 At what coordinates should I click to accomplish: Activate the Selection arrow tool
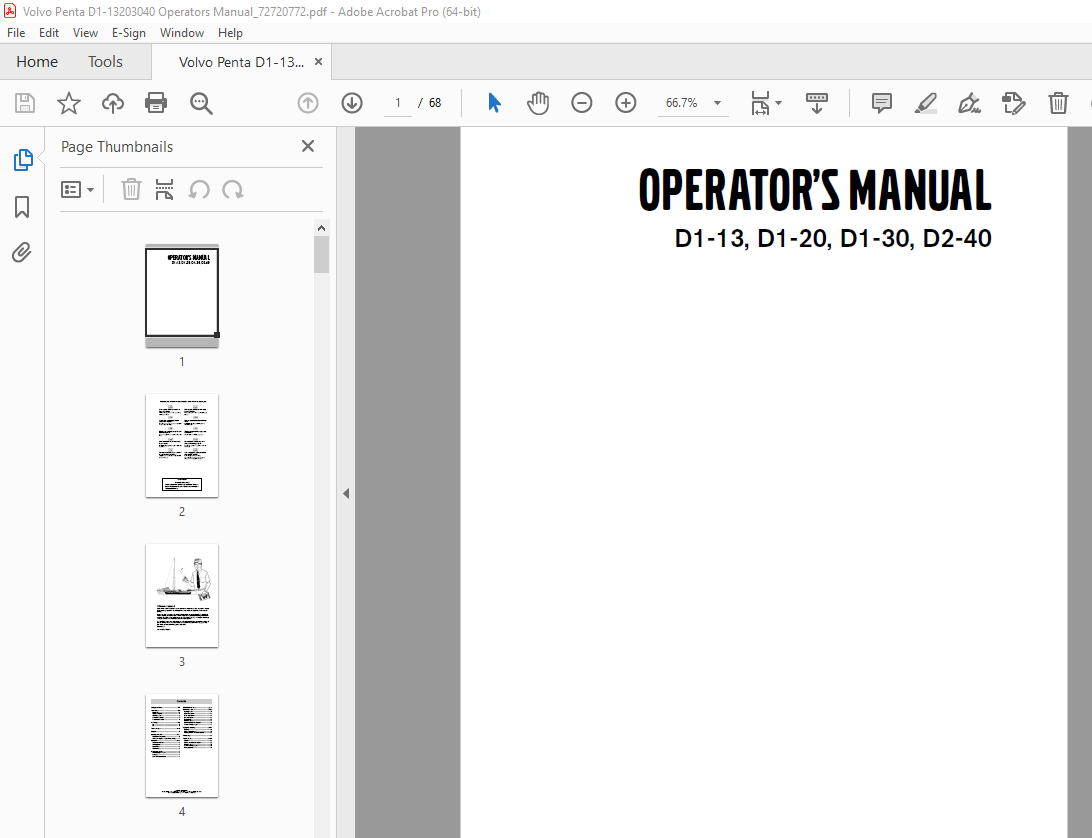pyautogui.click(x=494, y=103)
